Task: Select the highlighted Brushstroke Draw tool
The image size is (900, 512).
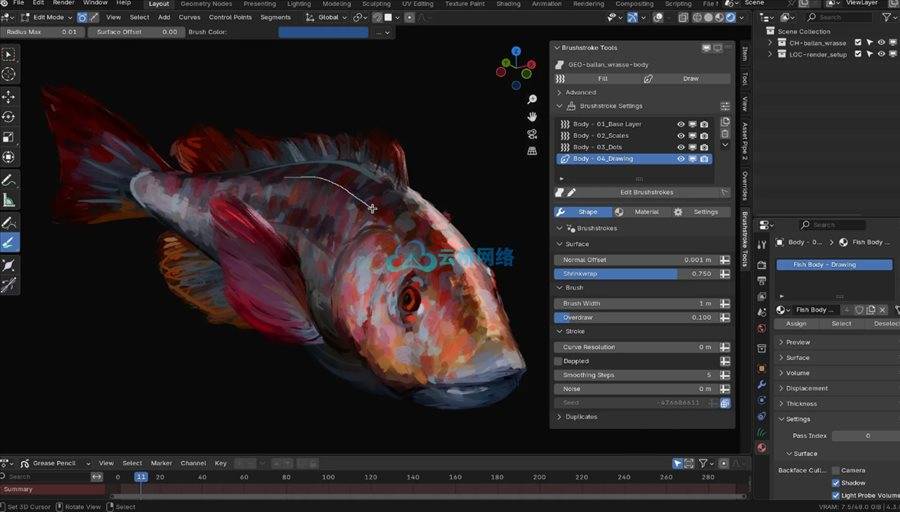Action: coord(9,243)
